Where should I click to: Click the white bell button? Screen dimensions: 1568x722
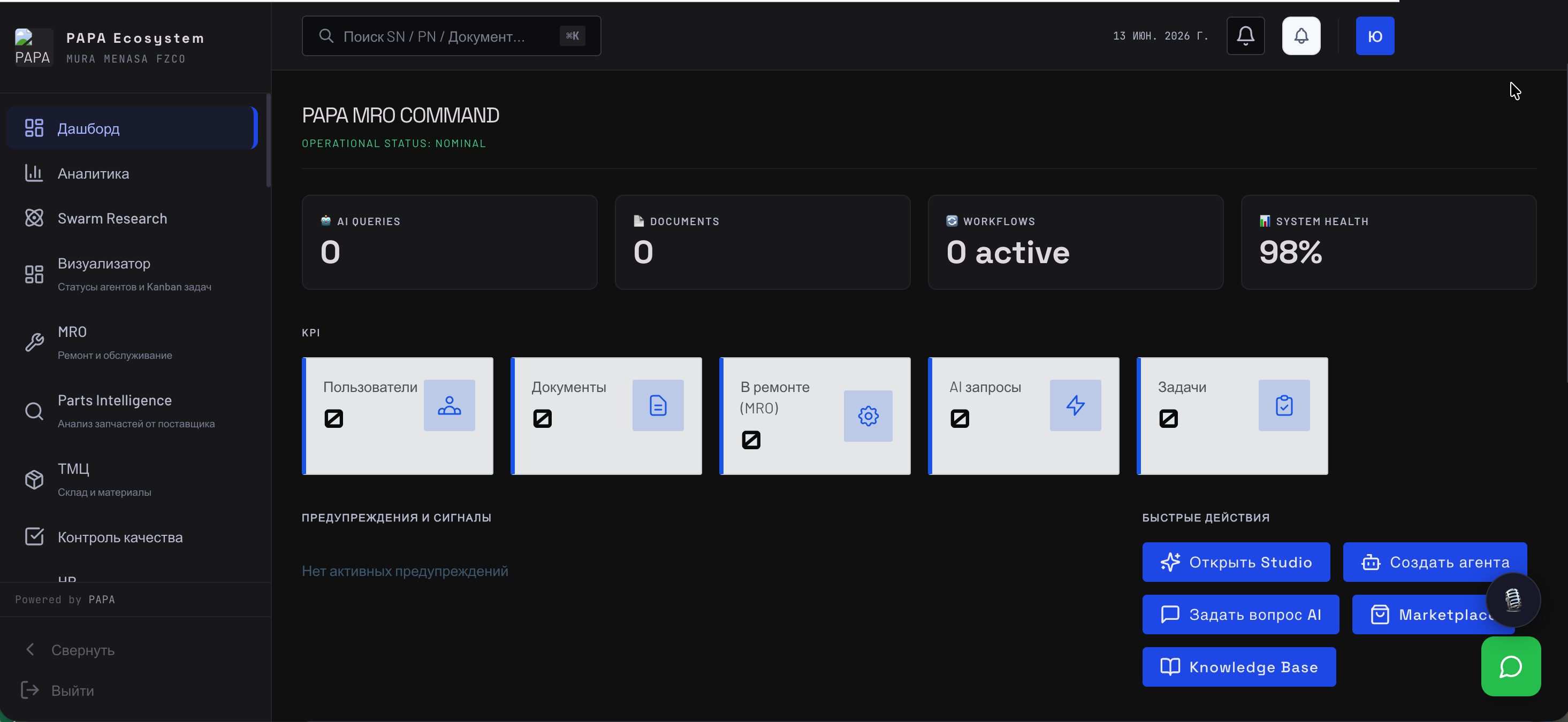pos(1301,36)
